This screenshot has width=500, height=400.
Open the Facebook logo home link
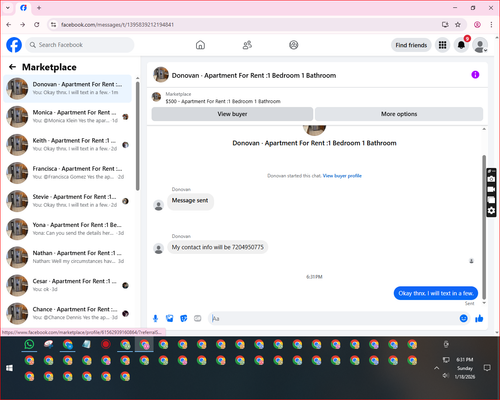pyautogui.click(x=14, y=45)
